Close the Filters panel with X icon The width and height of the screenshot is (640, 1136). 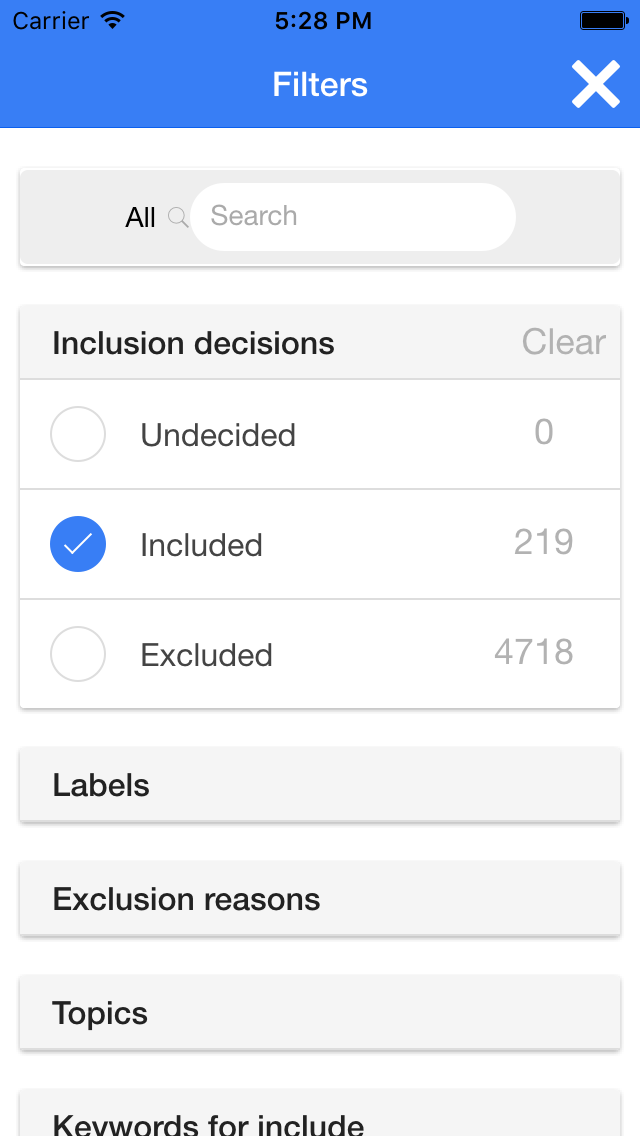coord(595,84)
